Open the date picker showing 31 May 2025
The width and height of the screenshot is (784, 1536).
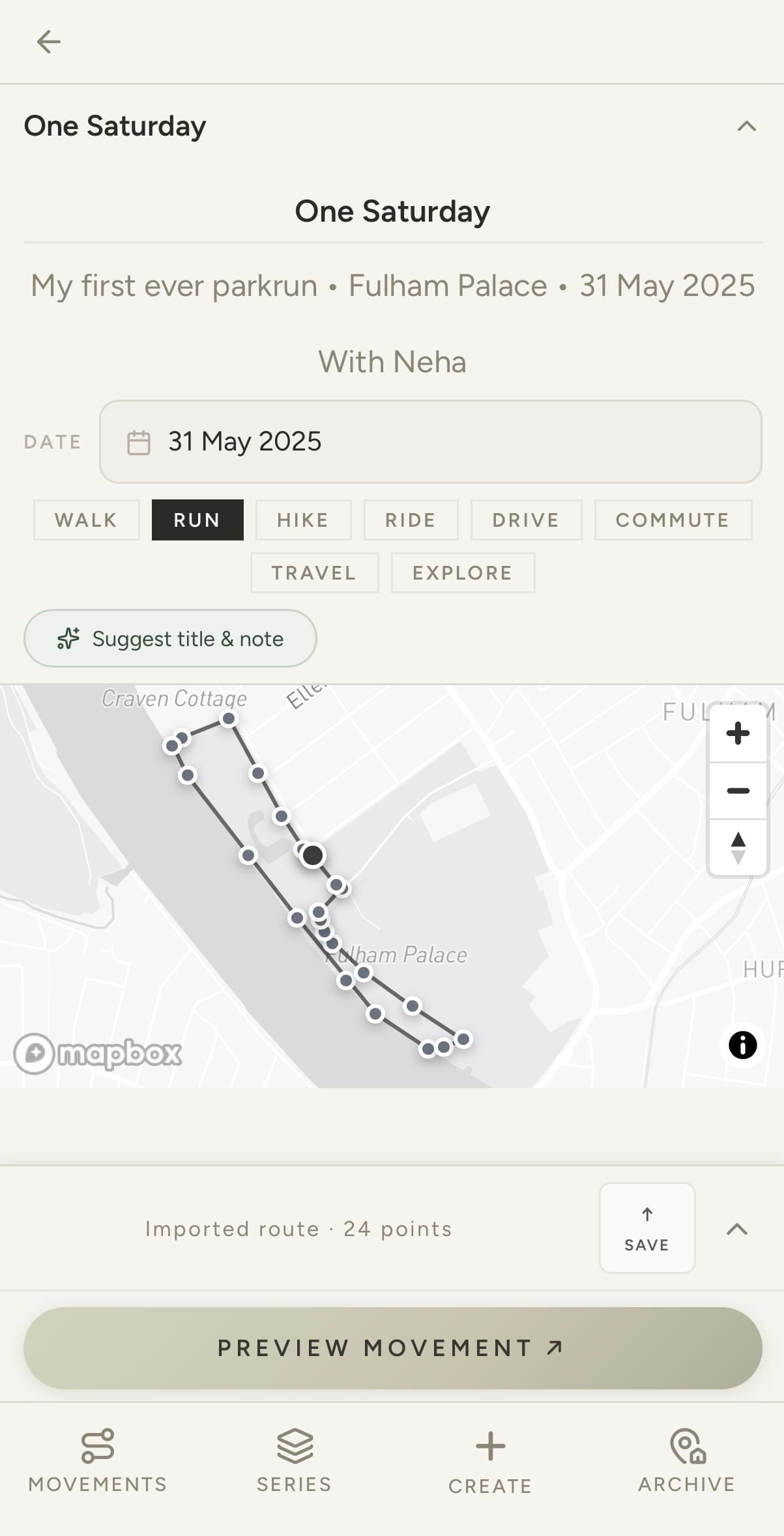[x=430, y=441]
